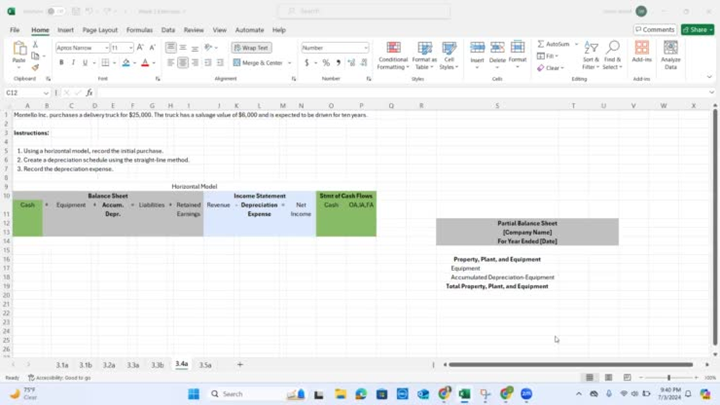The width and height of the screenshot is (720, 405).
Task: Click the Windows taskbar Search box
Action: click(245, 394)
